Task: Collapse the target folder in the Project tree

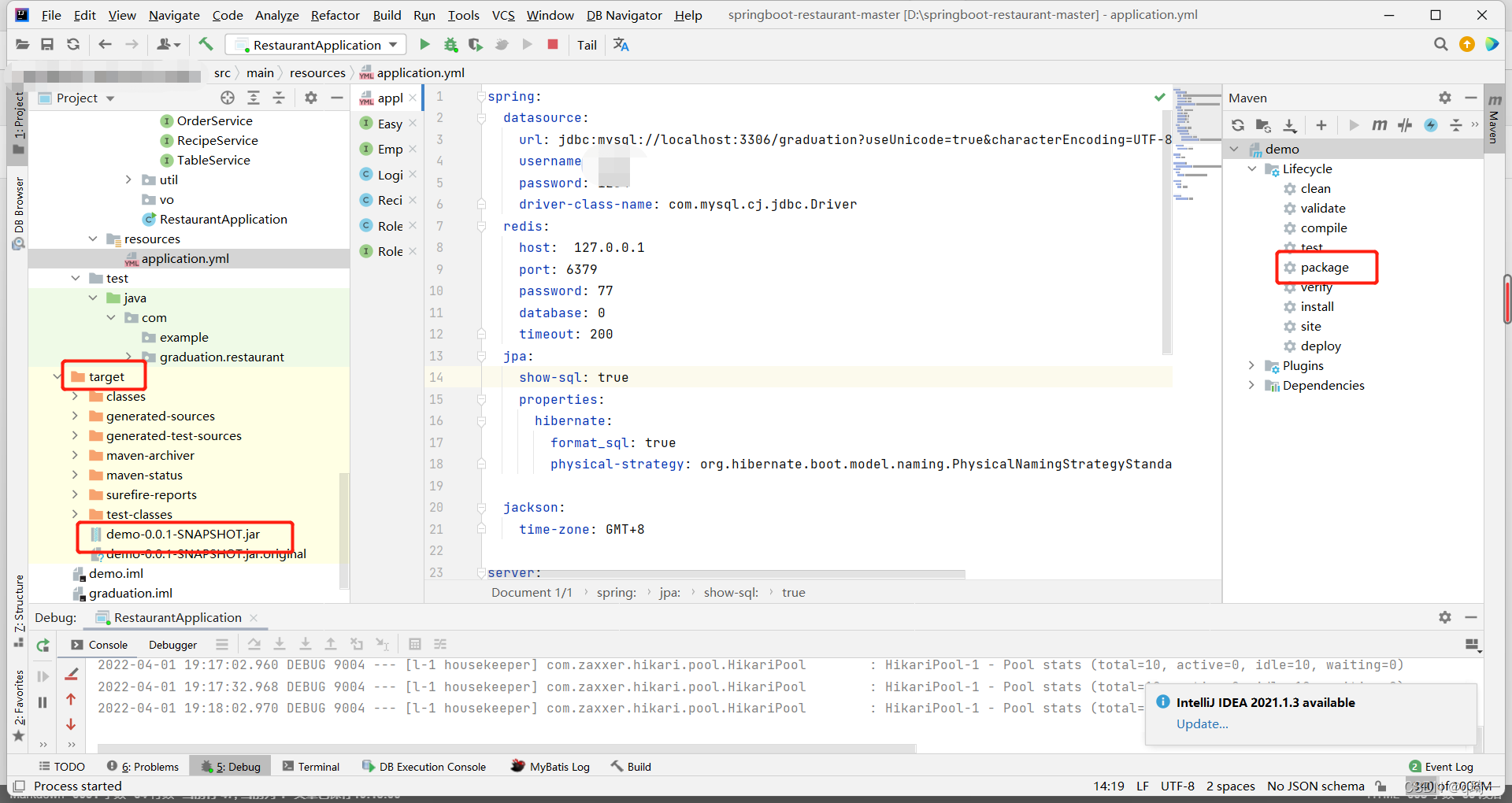Action: tap(57, 377)
